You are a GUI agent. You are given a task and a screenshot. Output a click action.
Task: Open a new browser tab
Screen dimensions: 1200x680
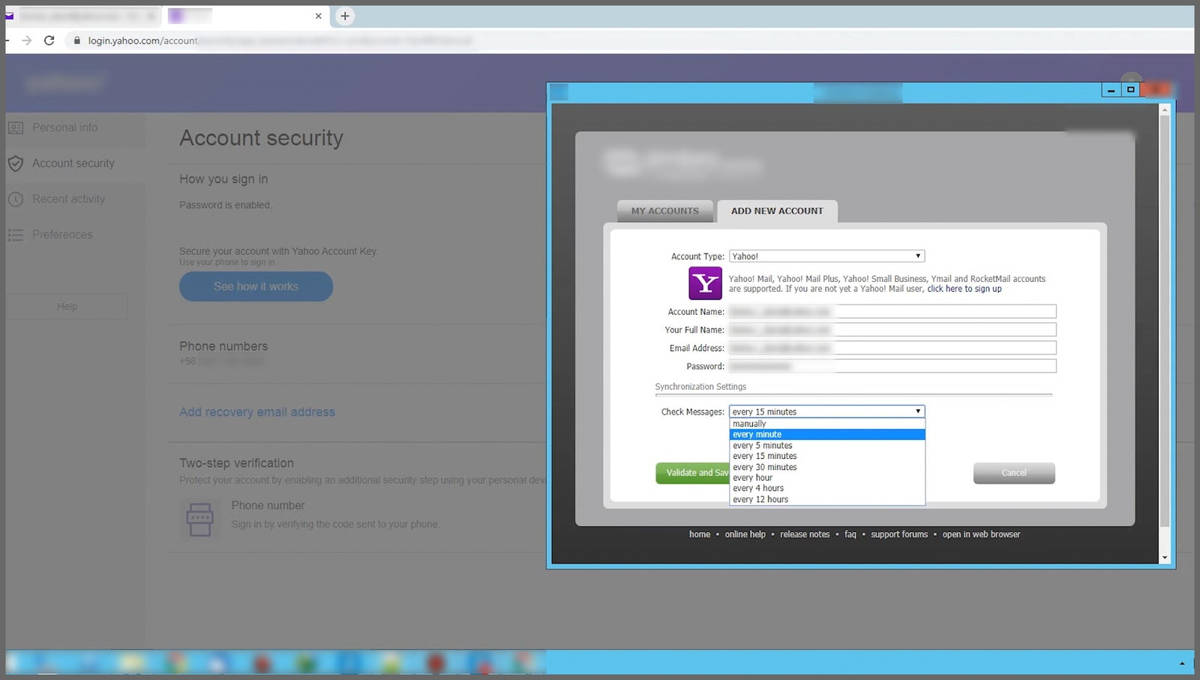point(345,16)
